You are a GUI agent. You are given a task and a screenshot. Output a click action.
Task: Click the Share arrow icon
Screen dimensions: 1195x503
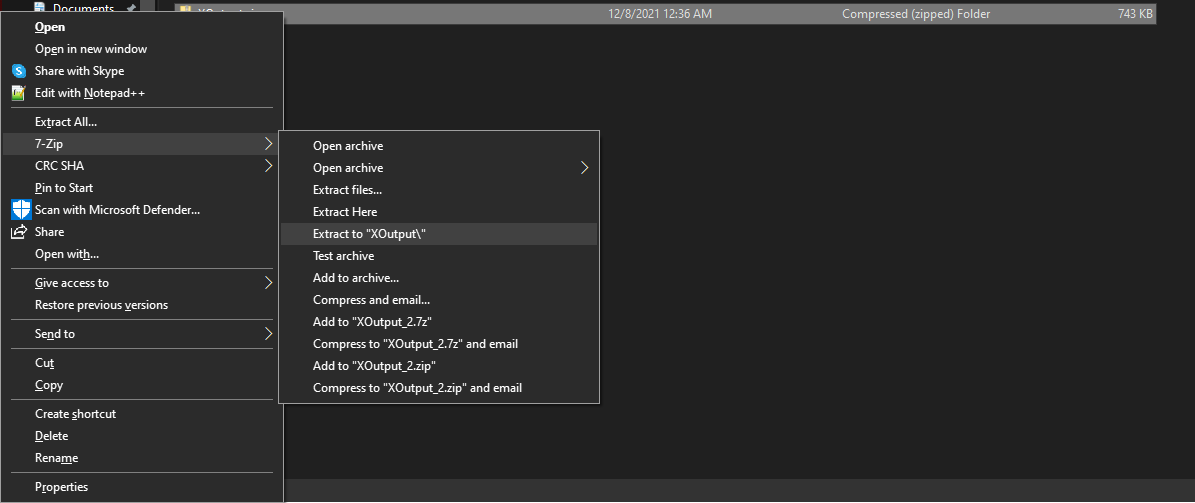(18, 232)
